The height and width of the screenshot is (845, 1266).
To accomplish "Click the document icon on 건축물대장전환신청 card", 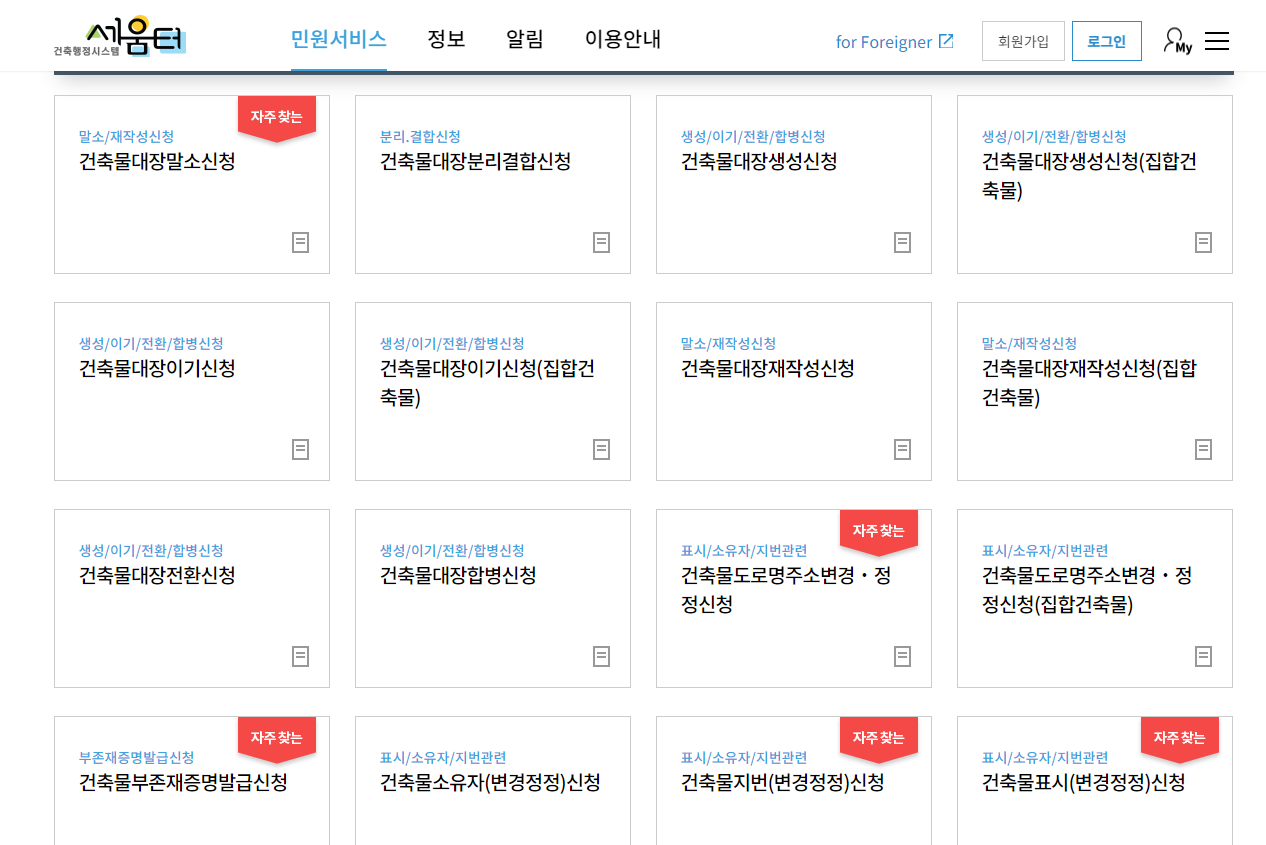I will (x=300, y=656).
